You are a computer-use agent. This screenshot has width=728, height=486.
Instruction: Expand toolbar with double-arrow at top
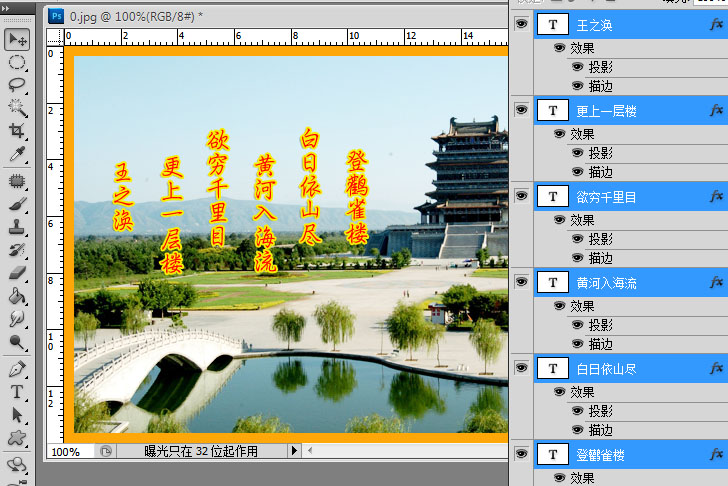(x=6, y=8)
